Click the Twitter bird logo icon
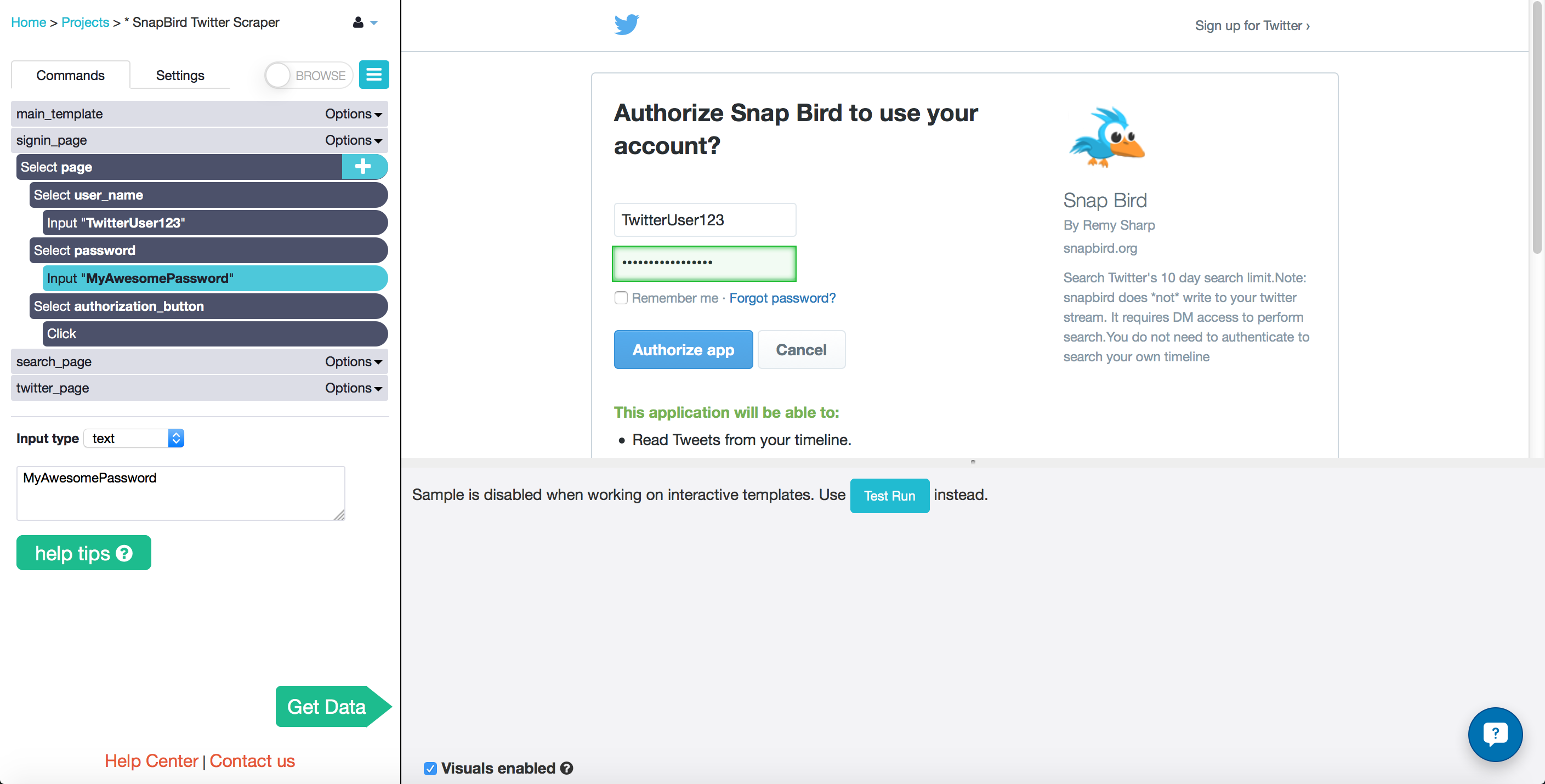The image size is (1545, 784). click(626, 25)
